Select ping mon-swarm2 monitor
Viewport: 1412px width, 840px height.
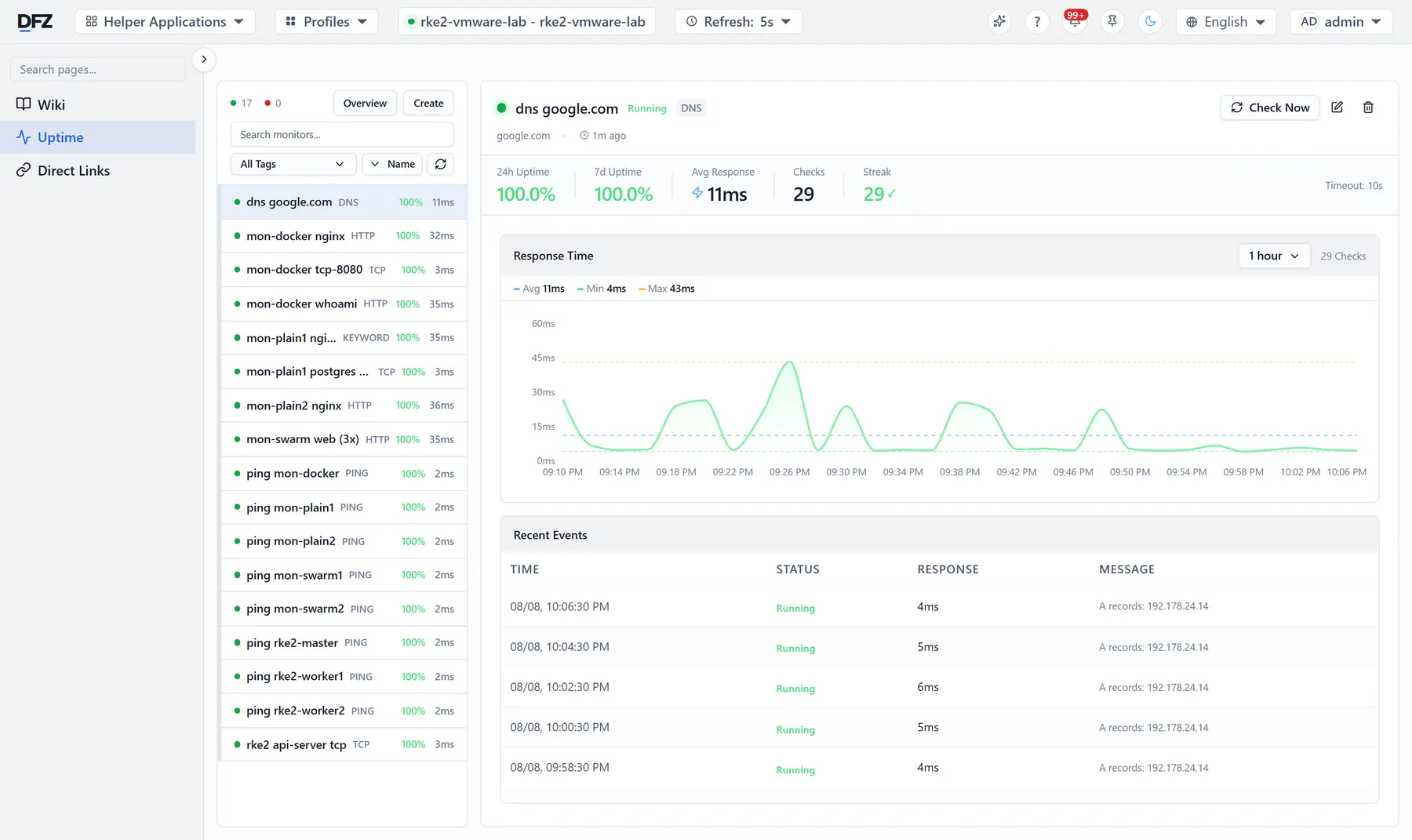[x=343, y=609]
